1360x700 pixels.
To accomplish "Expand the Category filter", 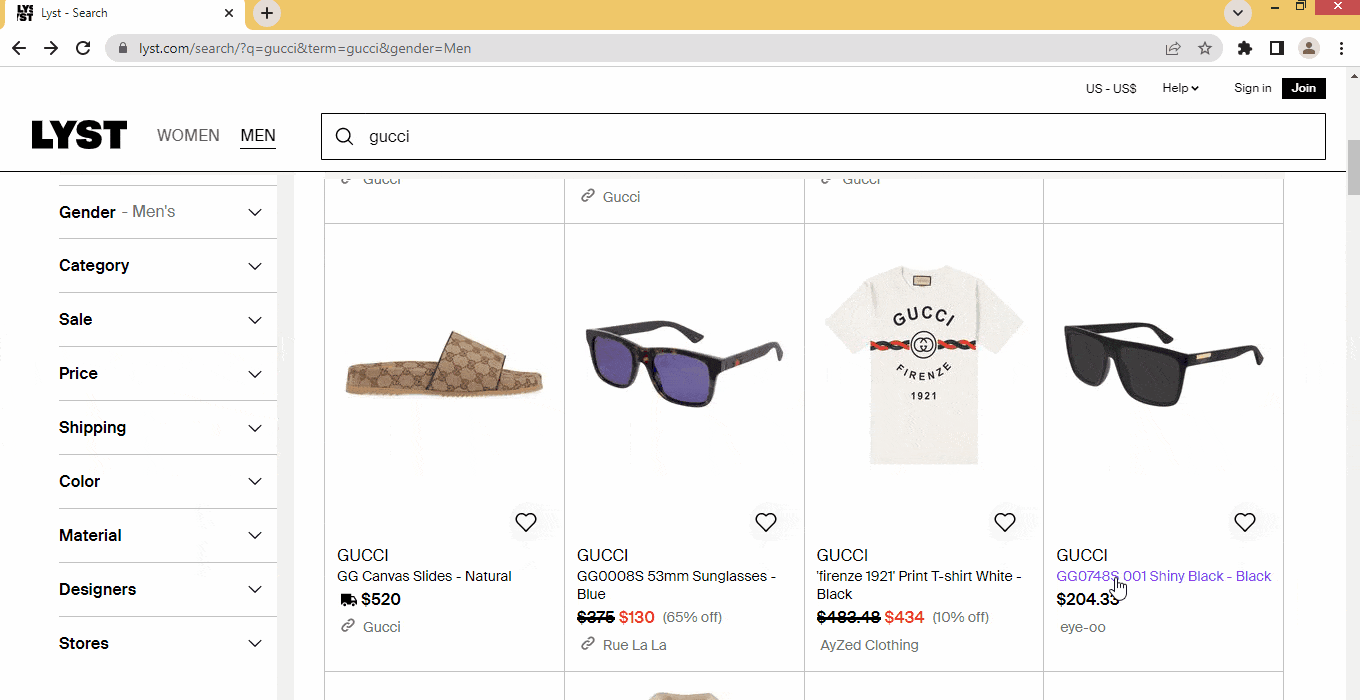I will pos(168,266).
